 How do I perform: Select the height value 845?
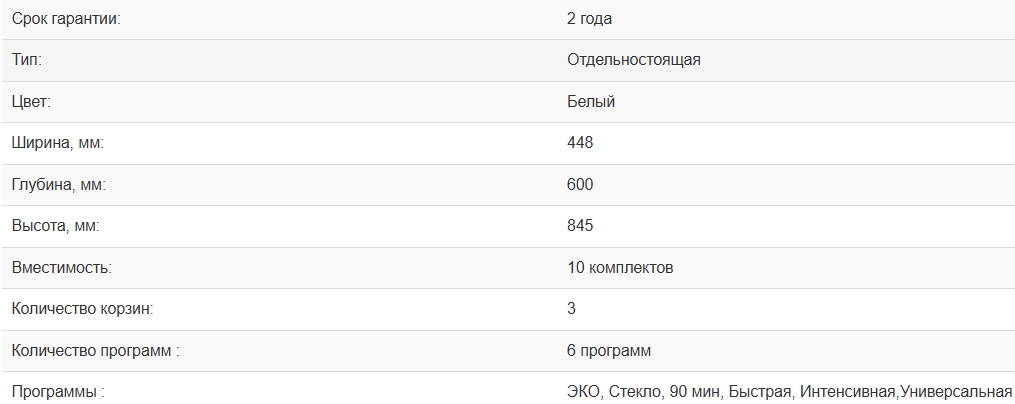click(580, 226)
